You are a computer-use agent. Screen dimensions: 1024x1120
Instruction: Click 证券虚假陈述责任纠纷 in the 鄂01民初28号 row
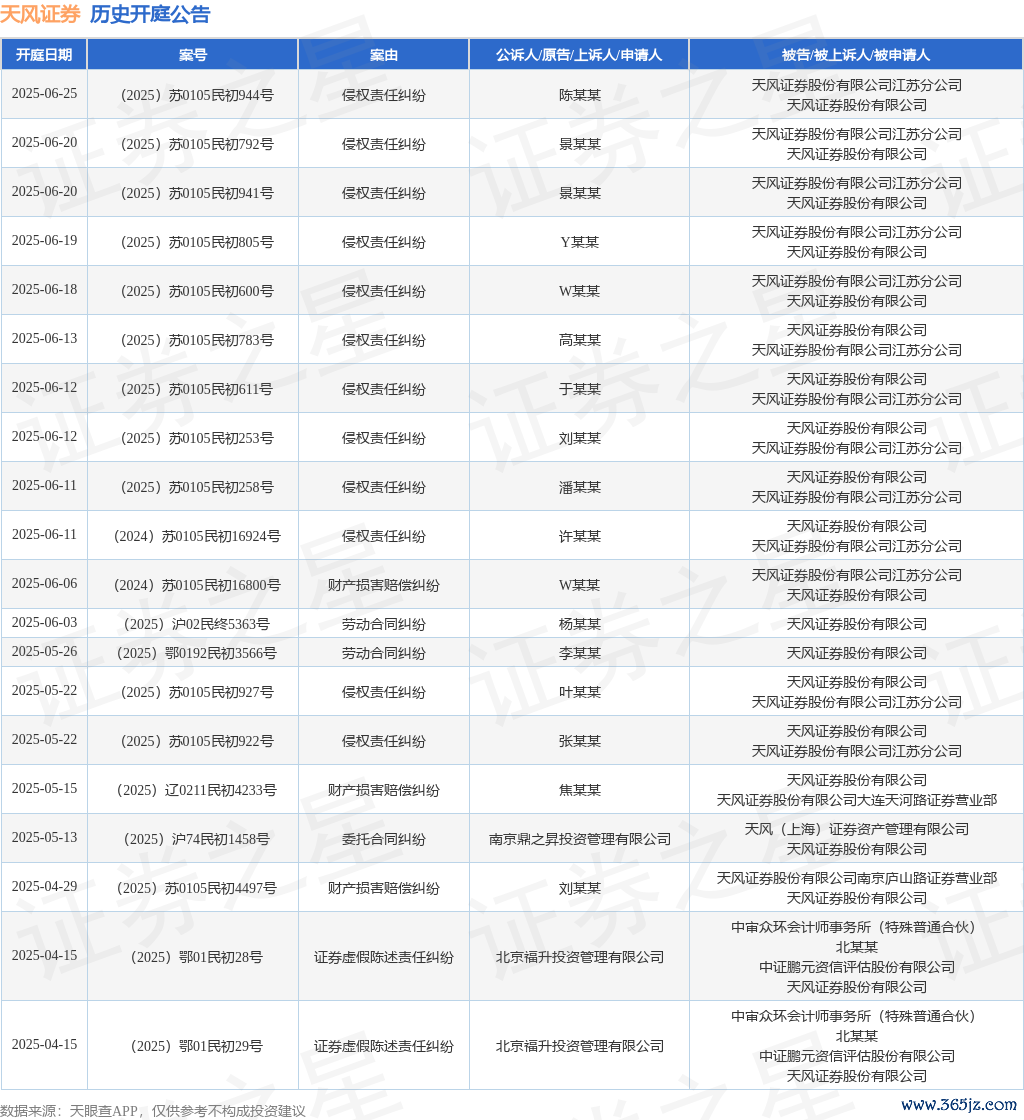pyautogui.click(x=383, y=957)
